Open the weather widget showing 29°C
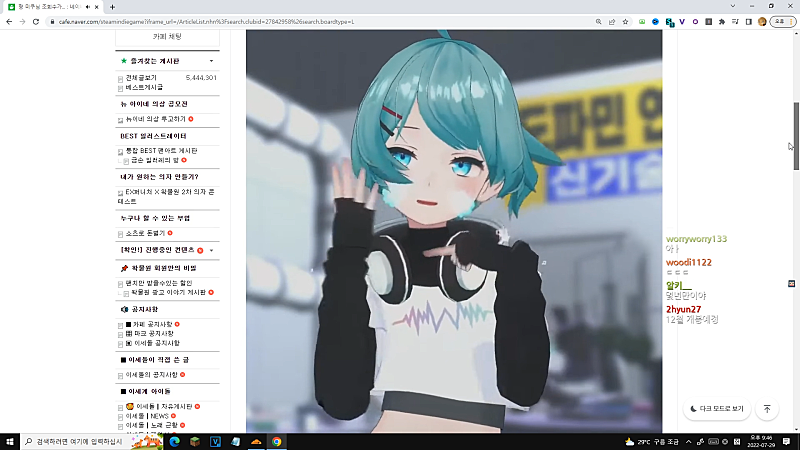Viewport: 800px width, 450px height. coord(652,442)
